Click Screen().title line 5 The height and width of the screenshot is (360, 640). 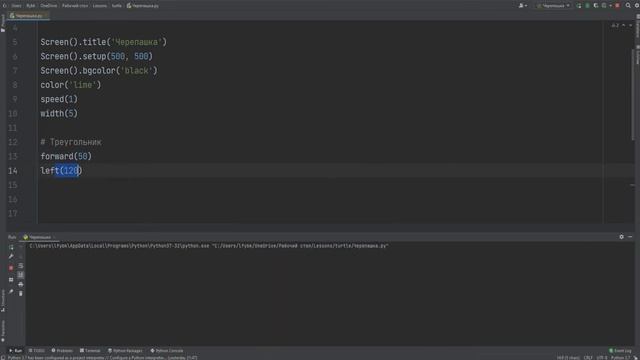pyautogui.click(x=104, y=42)
